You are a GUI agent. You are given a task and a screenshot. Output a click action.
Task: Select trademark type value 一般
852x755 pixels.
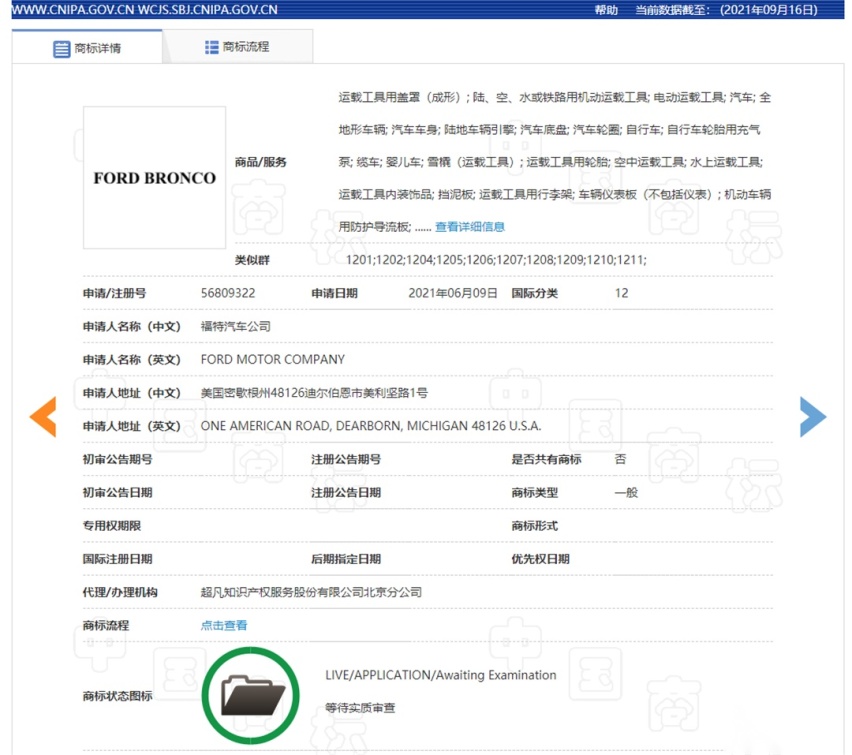coord(626,492)
